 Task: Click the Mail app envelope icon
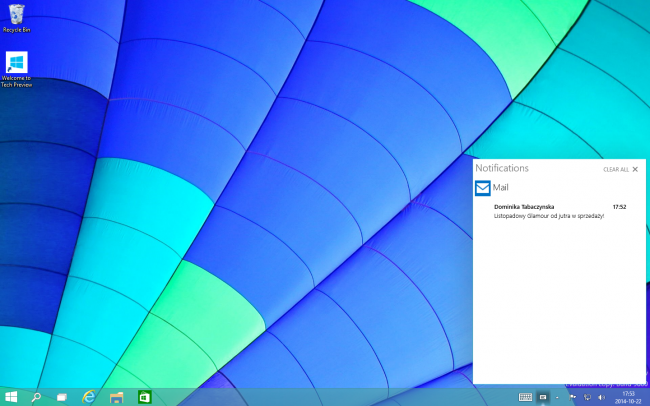point(483,188)
